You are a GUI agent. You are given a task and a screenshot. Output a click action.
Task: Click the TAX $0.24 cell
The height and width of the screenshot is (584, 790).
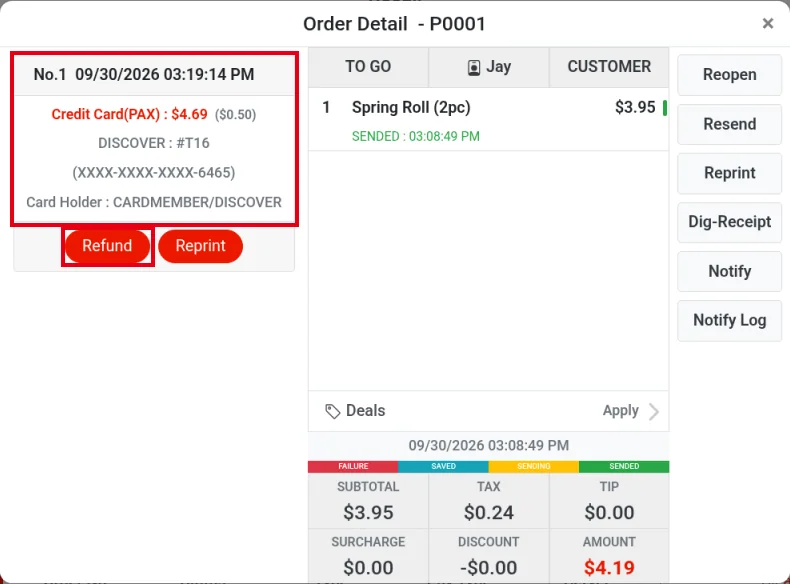[489, 501]
